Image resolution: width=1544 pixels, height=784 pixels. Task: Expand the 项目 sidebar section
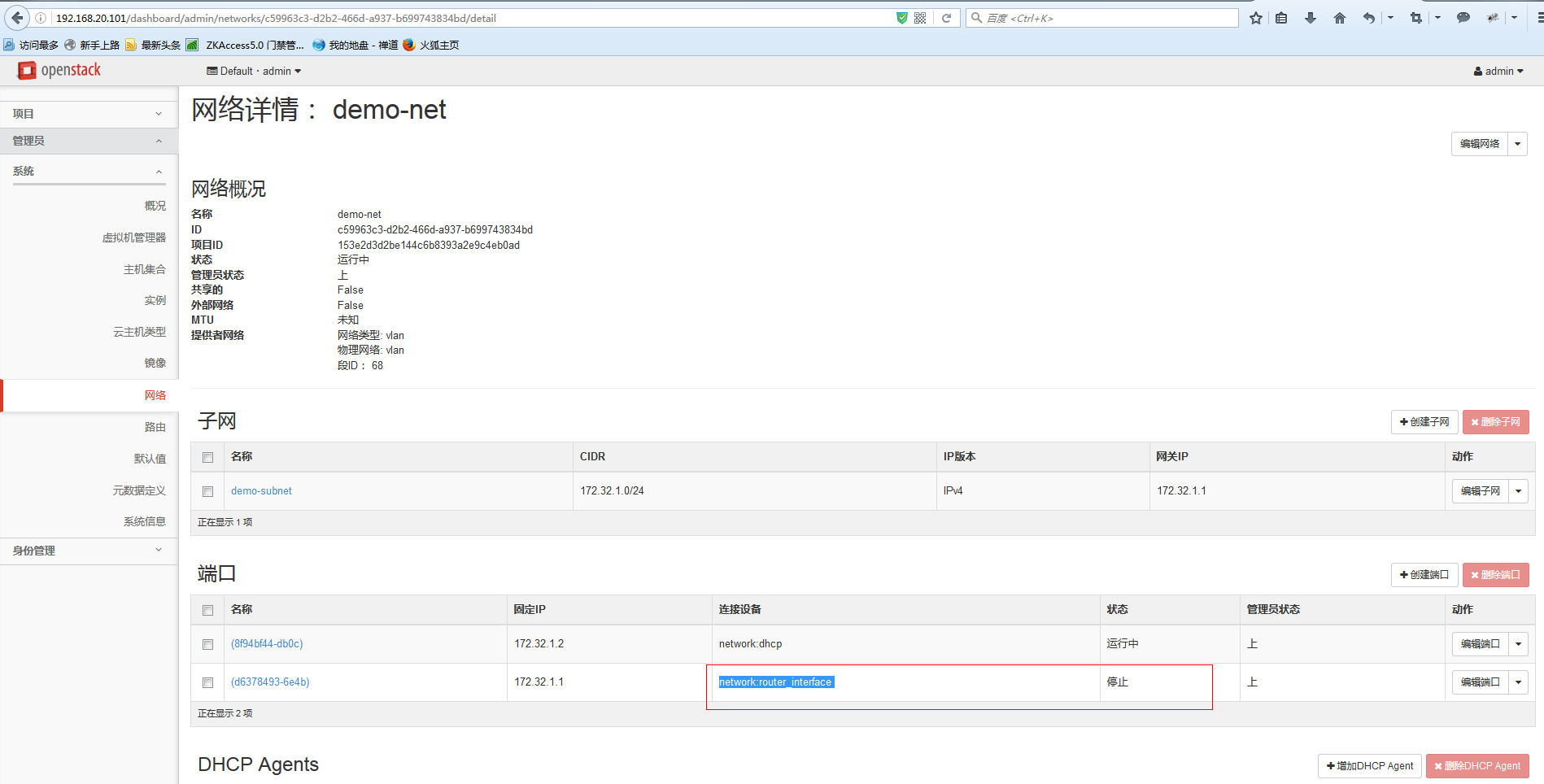[x=89, y=114]
